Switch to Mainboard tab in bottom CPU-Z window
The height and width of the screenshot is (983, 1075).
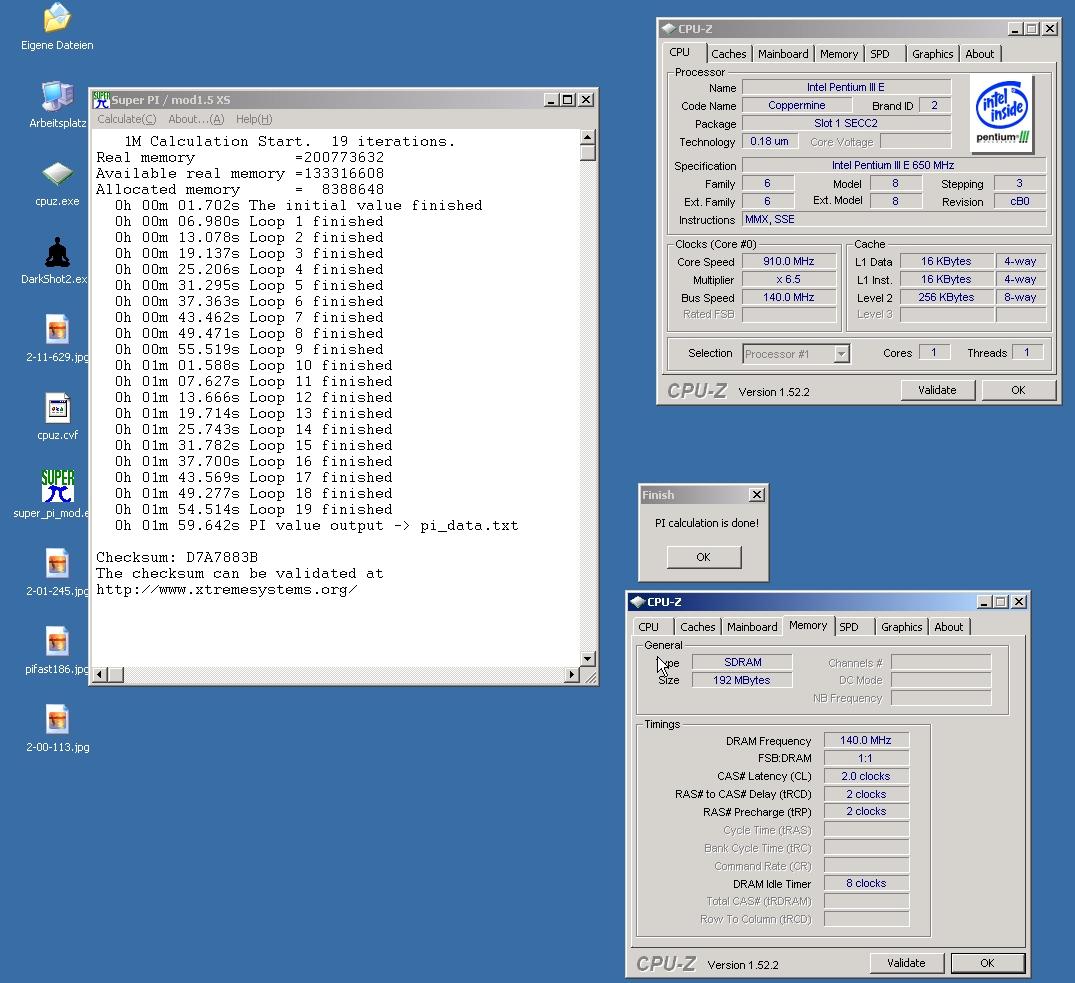pyautogui.click(x=752, y=627)
